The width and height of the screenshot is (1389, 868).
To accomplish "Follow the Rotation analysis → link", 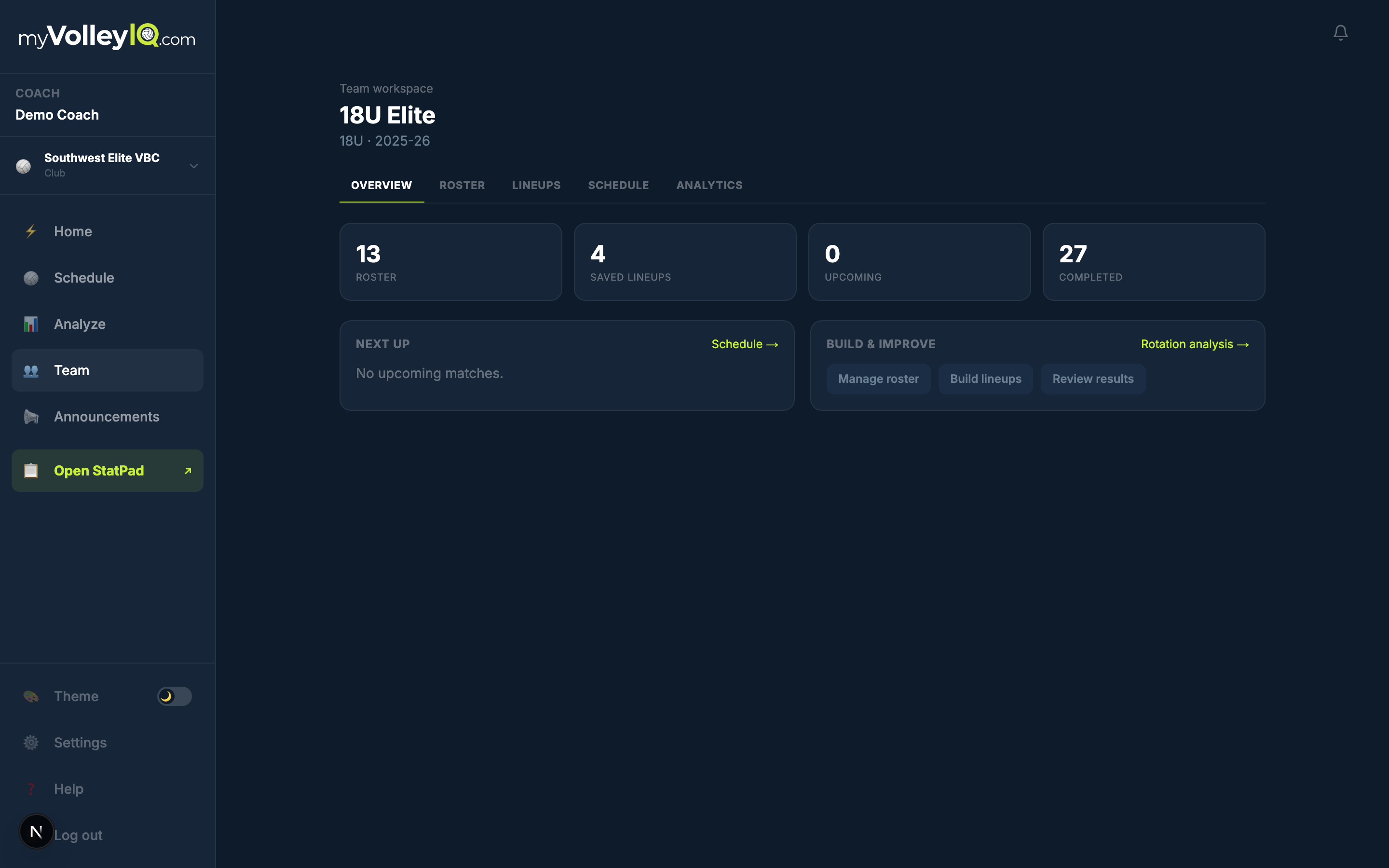I will pyautogui.click(x=1195, y=344).
